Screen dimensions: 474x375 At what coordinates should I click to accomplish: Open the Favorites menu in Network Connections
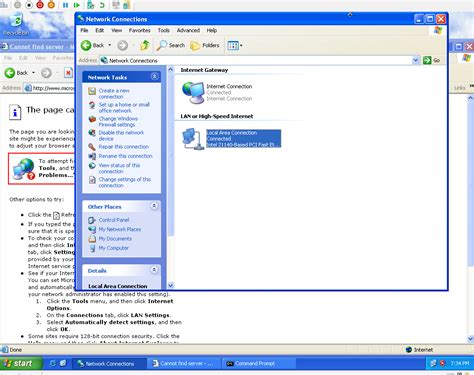(140, 30)
